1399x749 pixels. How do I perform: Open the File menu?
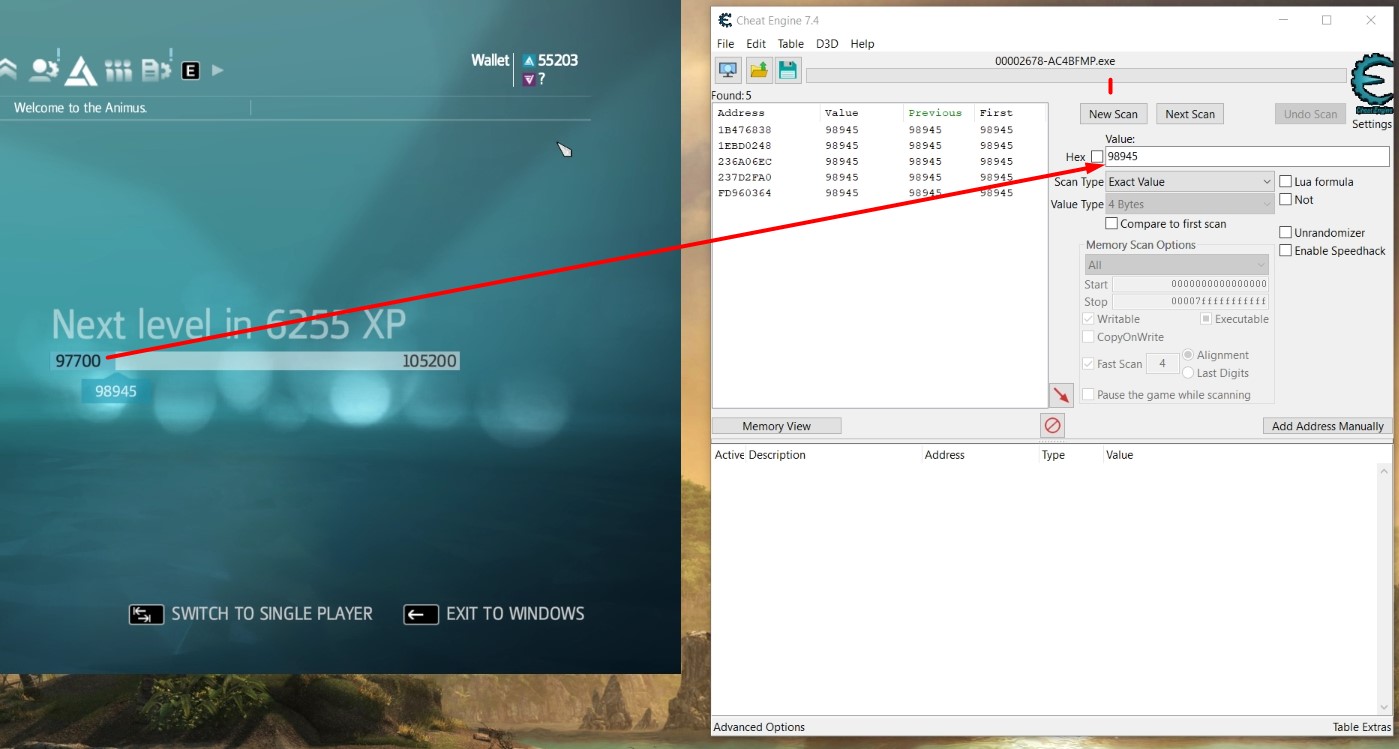[x=726, y=44]
